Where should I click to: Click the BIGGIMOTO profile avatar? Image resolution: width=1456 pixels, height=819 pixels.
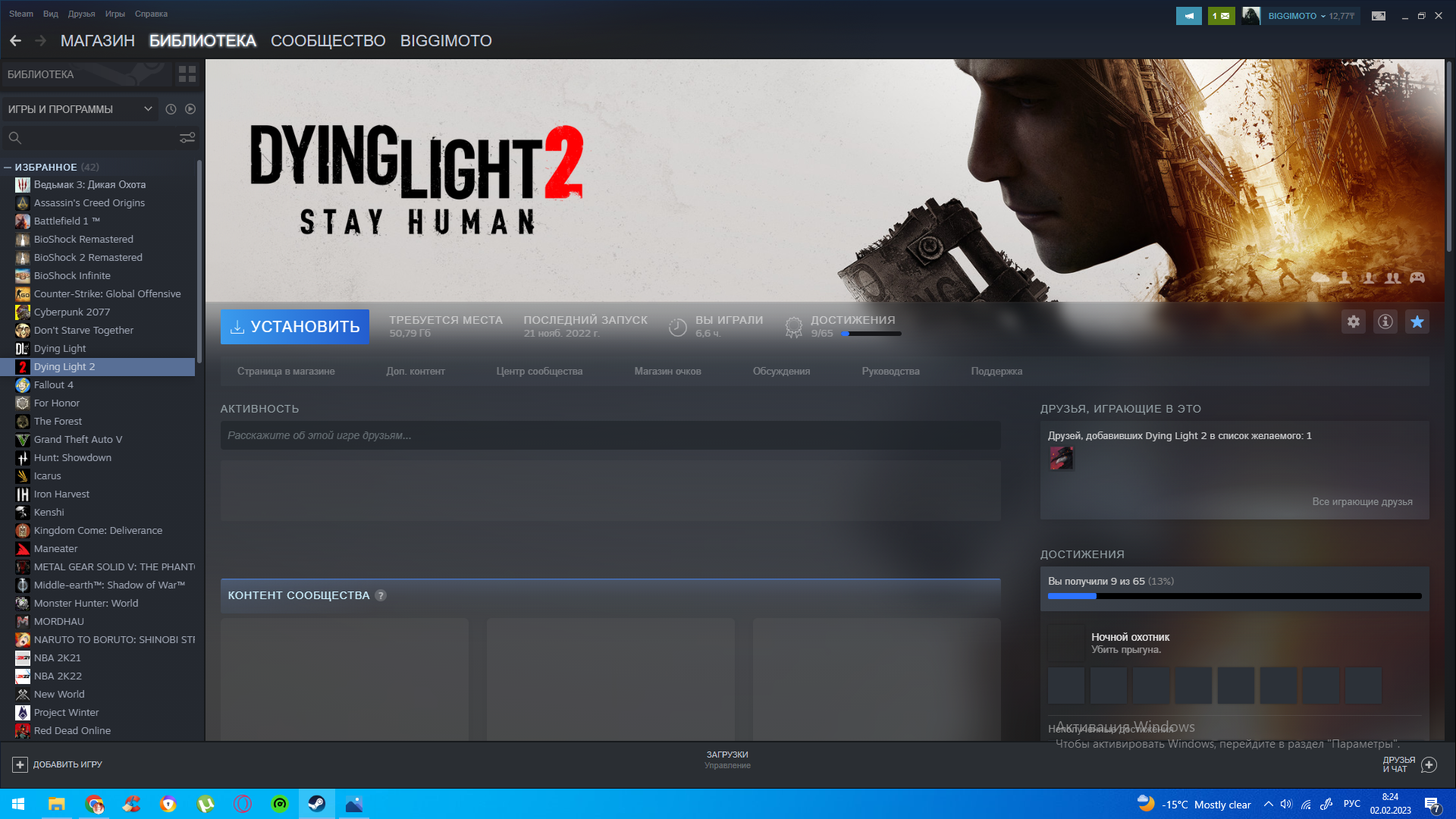coord(1250,16)
